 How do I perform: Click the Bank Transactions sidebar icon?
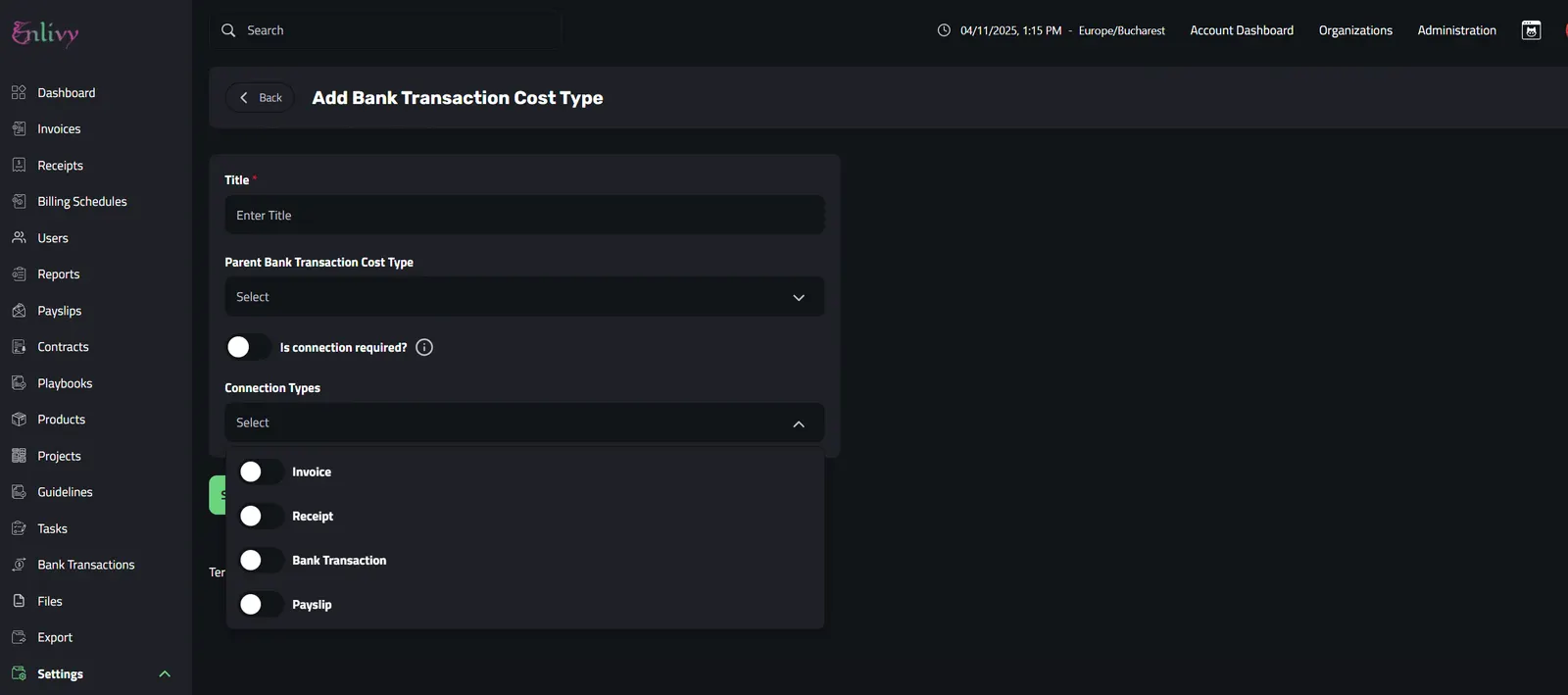pyautogui.click(x=19, y=564)
